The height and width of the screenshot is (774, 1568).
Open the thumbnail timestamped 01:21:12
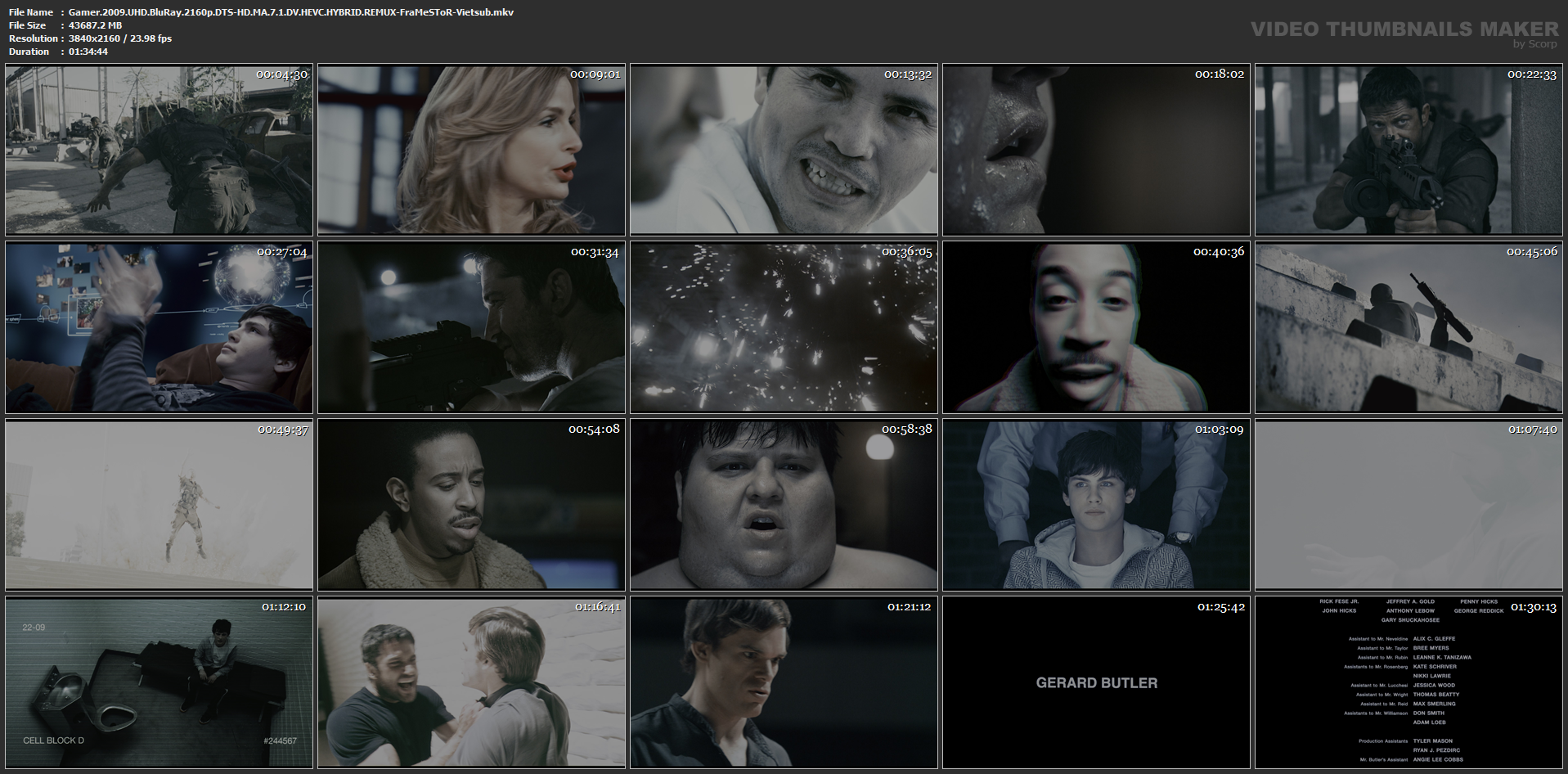click(x=784, y=682)
